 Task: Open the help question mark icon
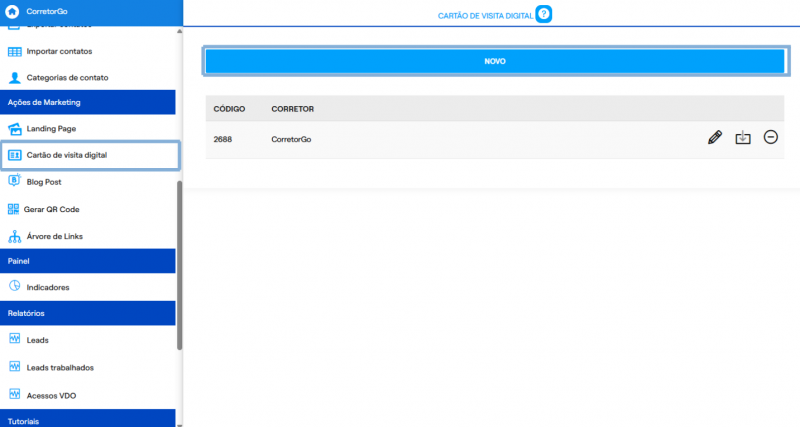tap(543, 14)
